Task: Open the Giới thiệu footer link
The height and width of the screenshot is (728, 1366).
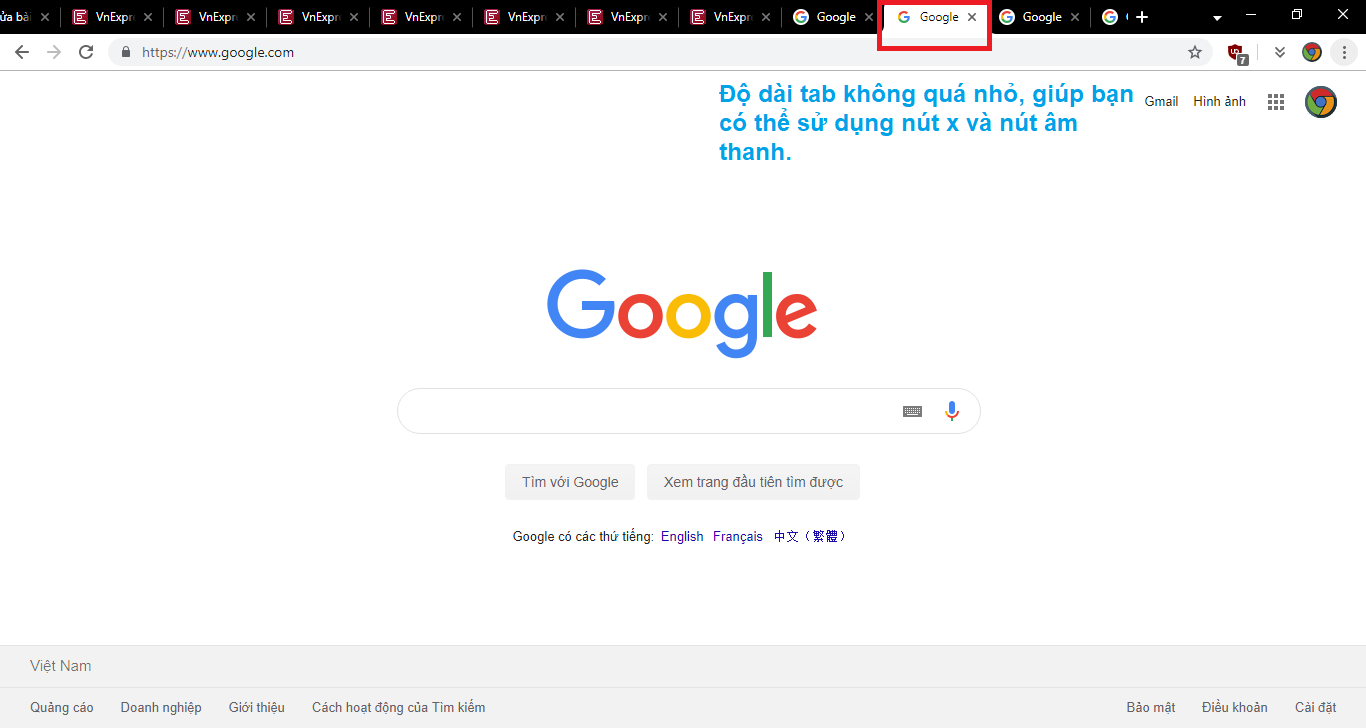Action: [257, 707]
